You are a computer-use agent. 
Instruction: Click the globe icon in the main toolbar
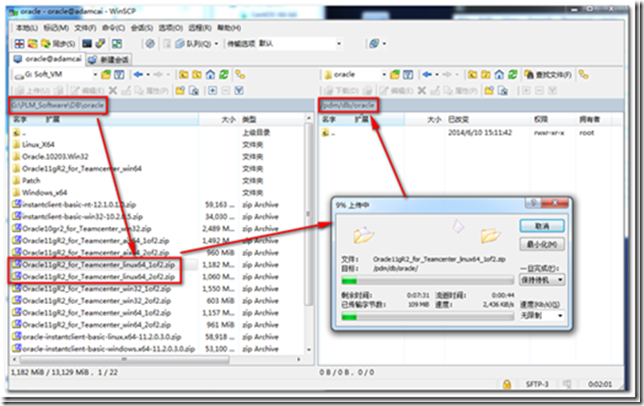[x=374, y=44]
